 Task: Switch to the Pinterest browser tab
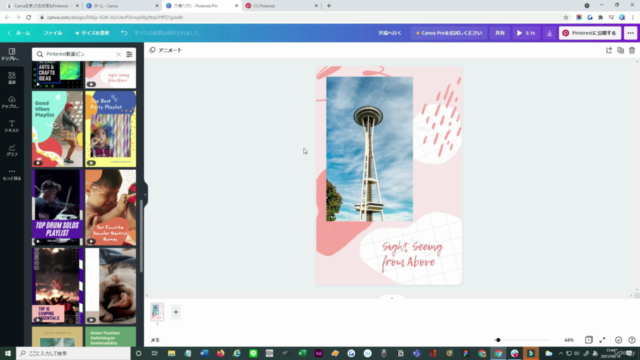(x=282, y=6)
